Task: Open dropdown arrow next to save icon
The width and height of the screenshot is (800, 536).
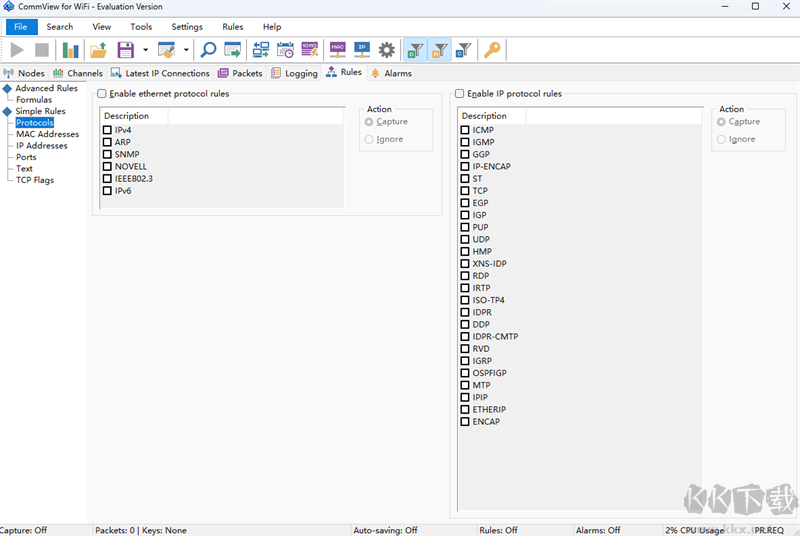Action: 145,49
